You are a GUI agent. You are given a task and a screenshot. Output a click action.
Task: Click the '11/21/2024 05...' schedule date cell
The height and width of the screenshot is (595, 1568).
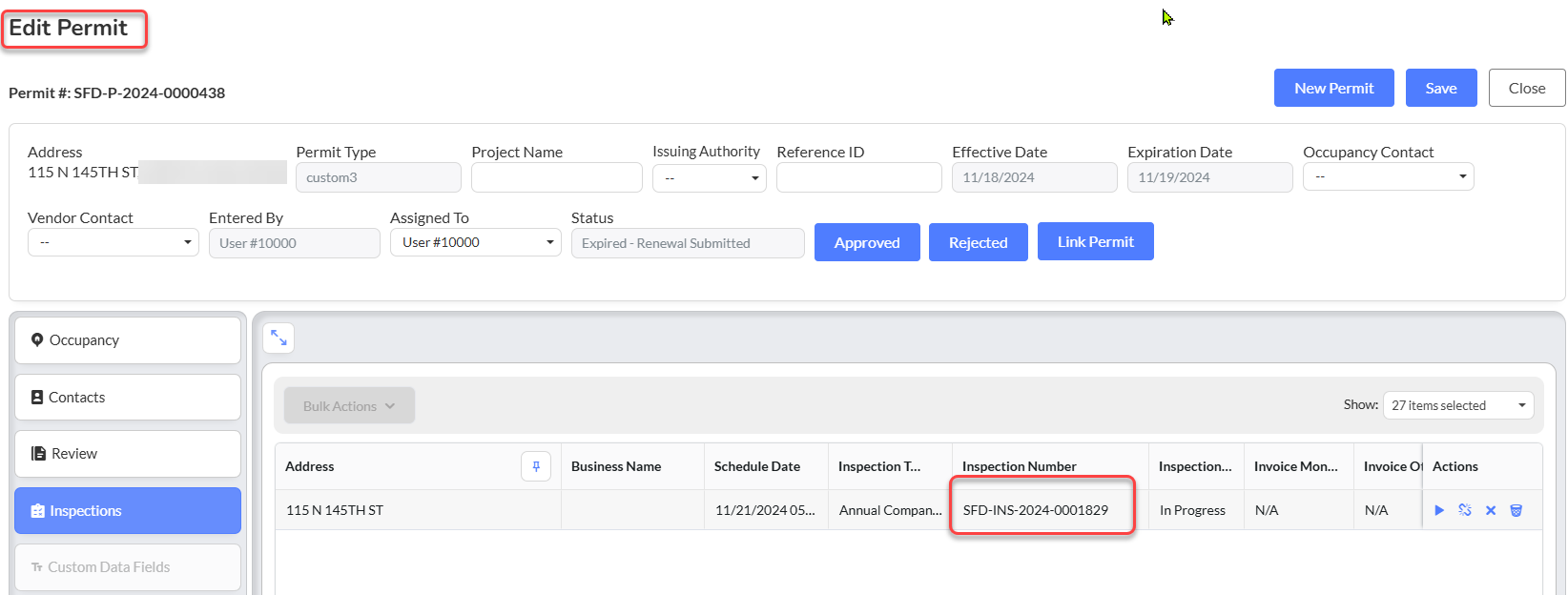pyautogui.click(x=766, y=510)
